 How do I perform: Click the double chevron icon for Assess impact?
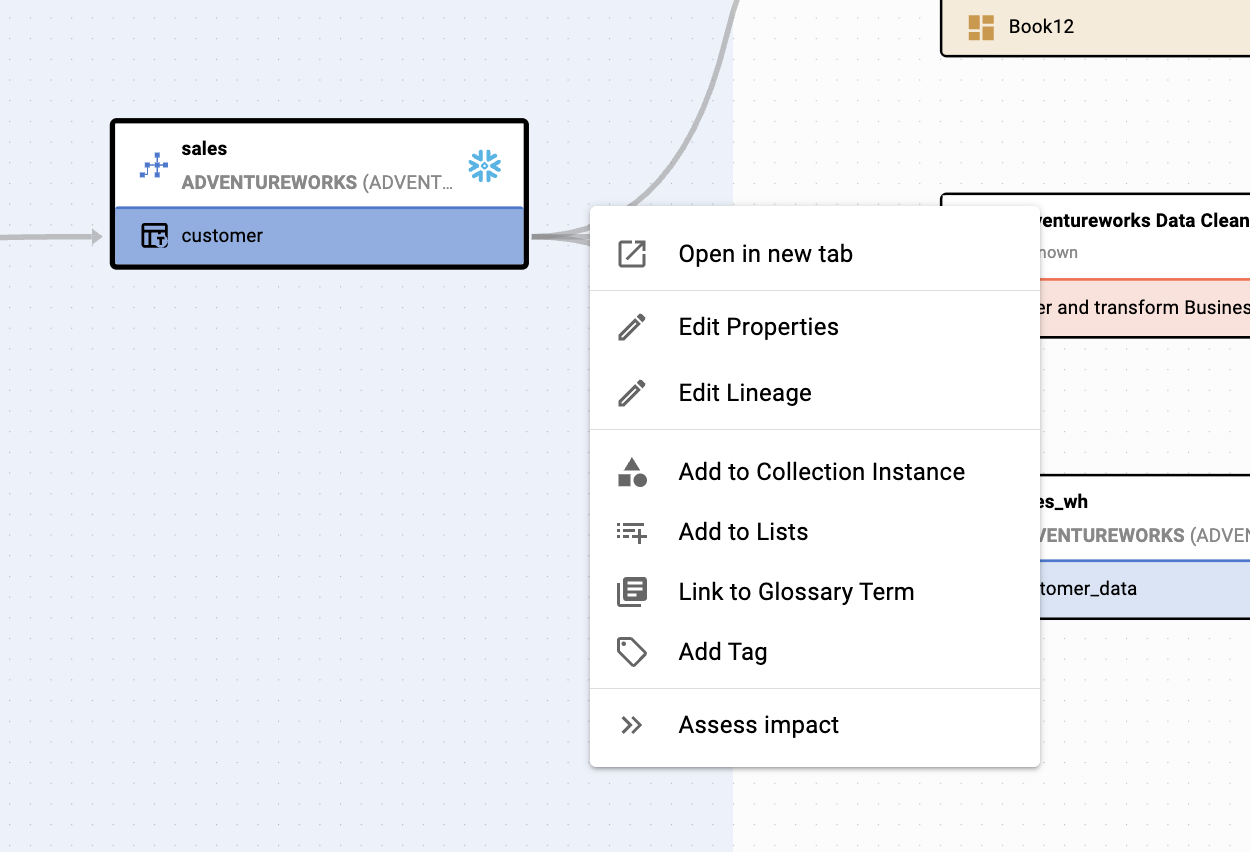pyautogui.click(x=632, y=725)
